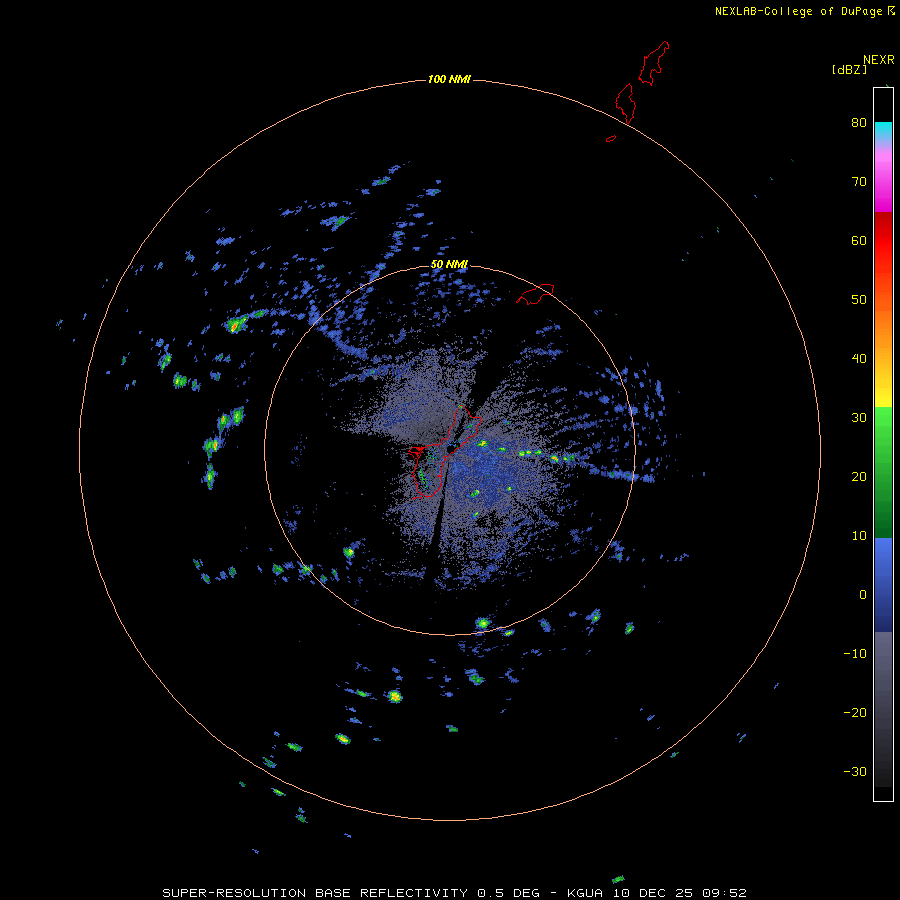Click the -10 value on the dBZ scale

pyautogui.click(x=855, y=653)
